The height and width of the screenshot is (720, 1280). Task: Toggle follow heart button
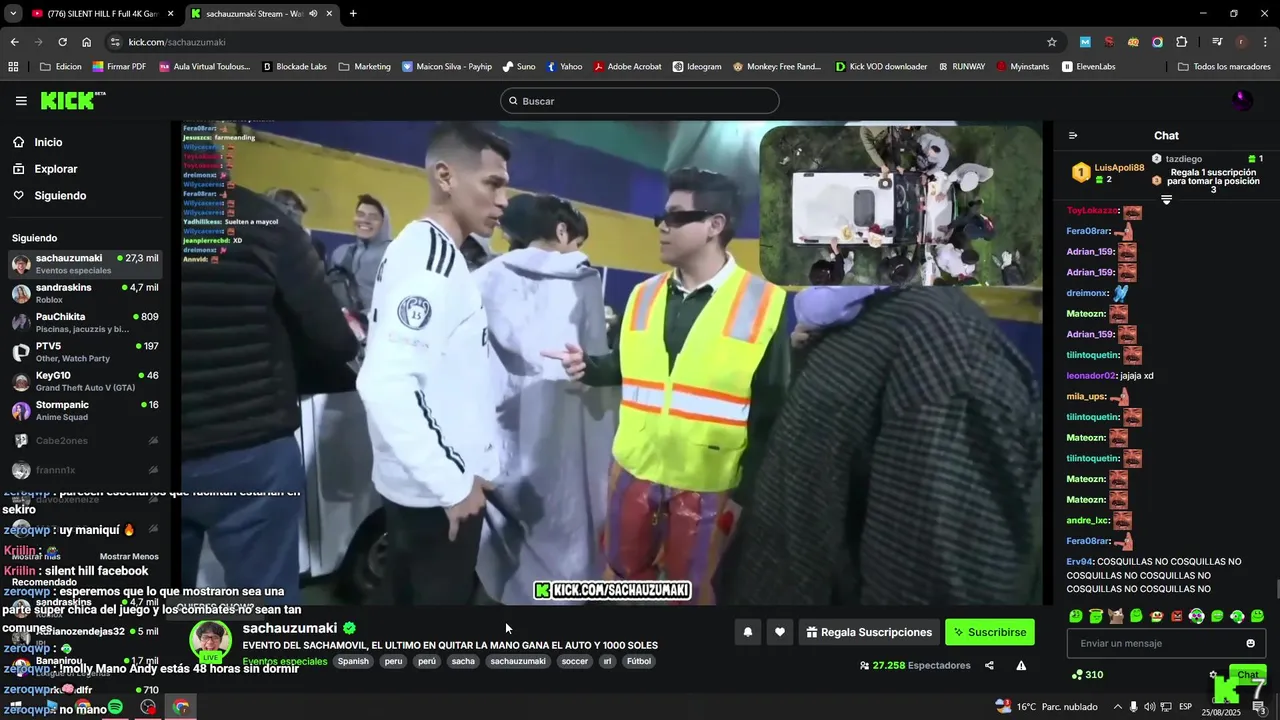780,632
